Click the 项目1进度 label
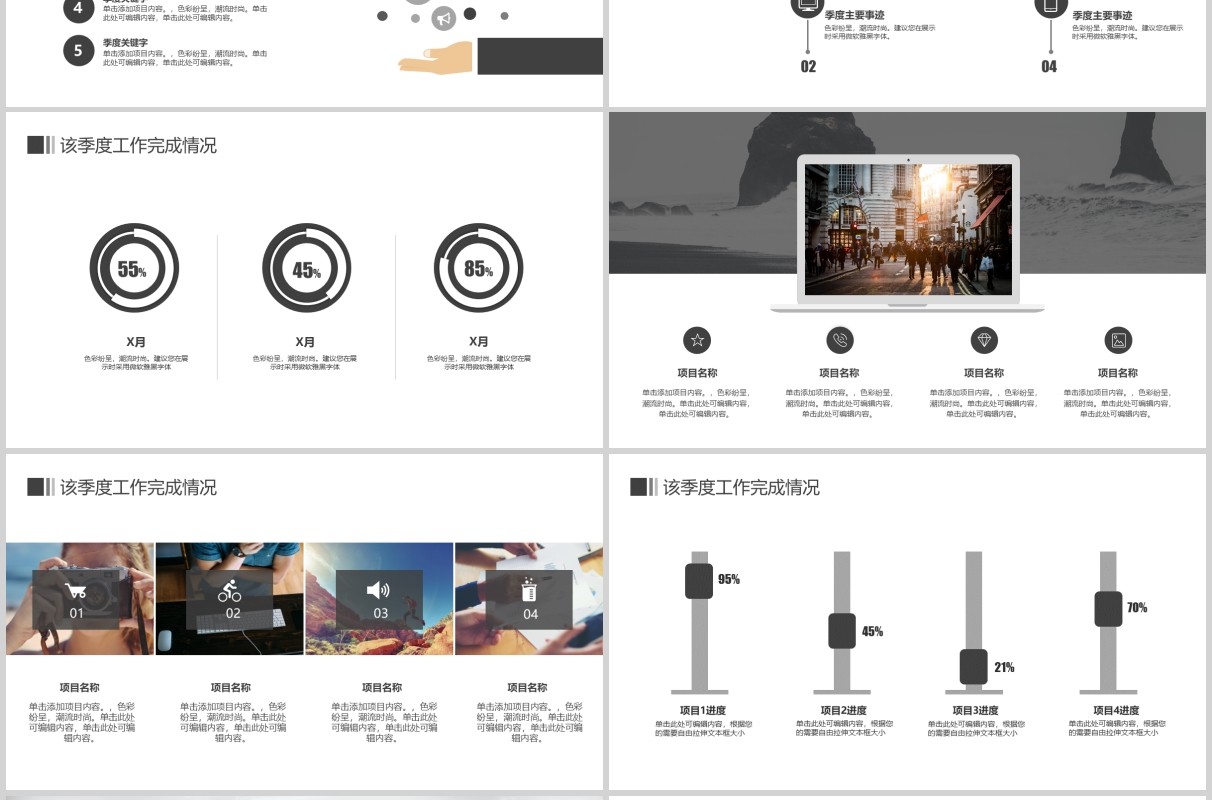Screen dimensions: 1212x800 point(703,711)
